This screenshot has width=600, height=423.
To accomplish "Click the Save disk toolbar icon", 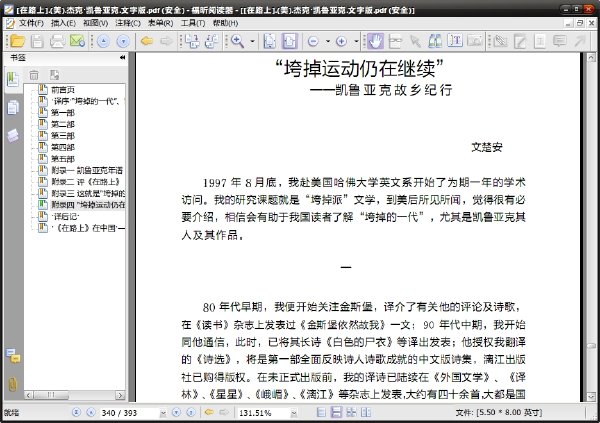I will pos(37,41).
